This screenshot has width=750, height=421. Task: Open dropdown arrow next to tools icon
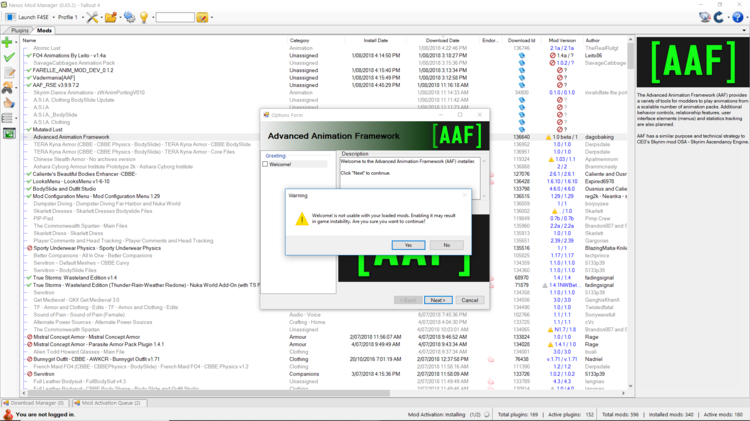(x=101, y=18)
